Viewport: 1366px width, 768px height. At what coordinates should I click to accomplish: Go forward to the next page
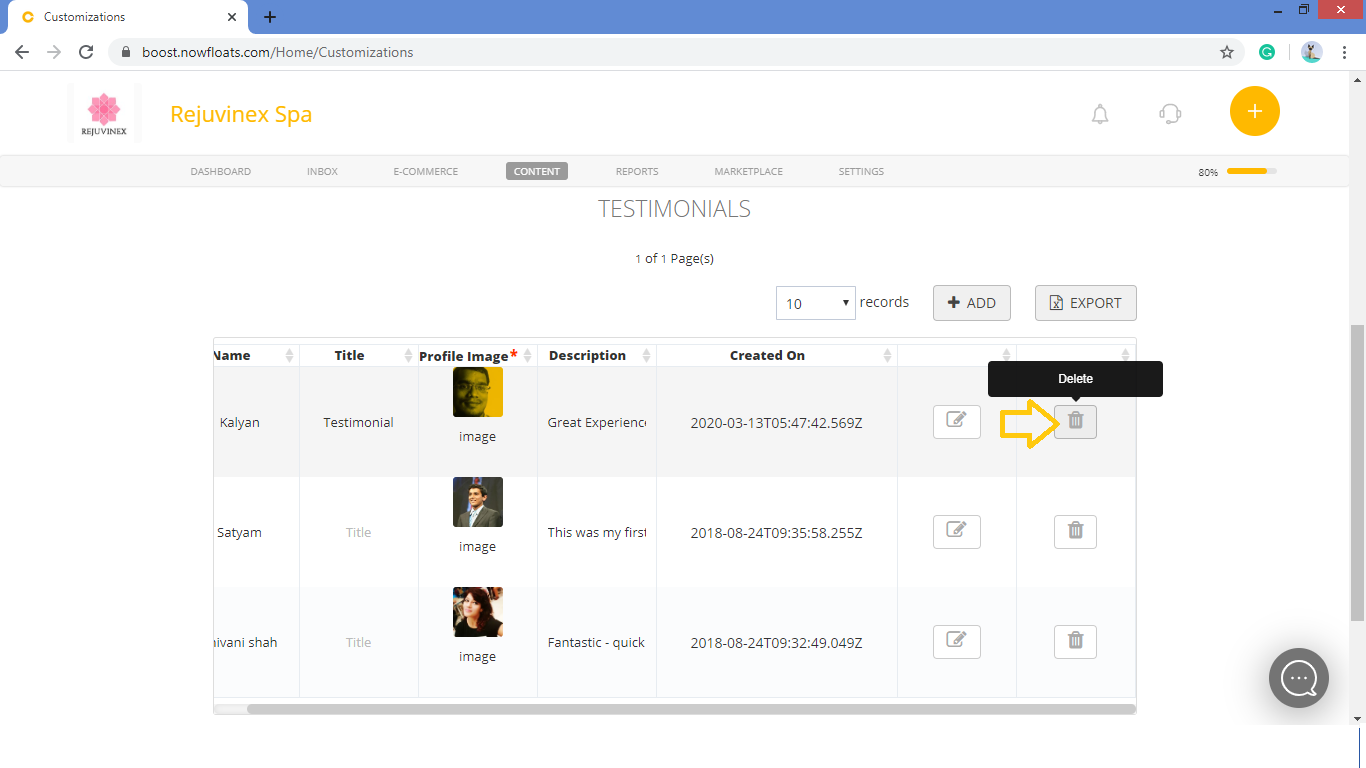pyautogui.click(x=54, y=52)
